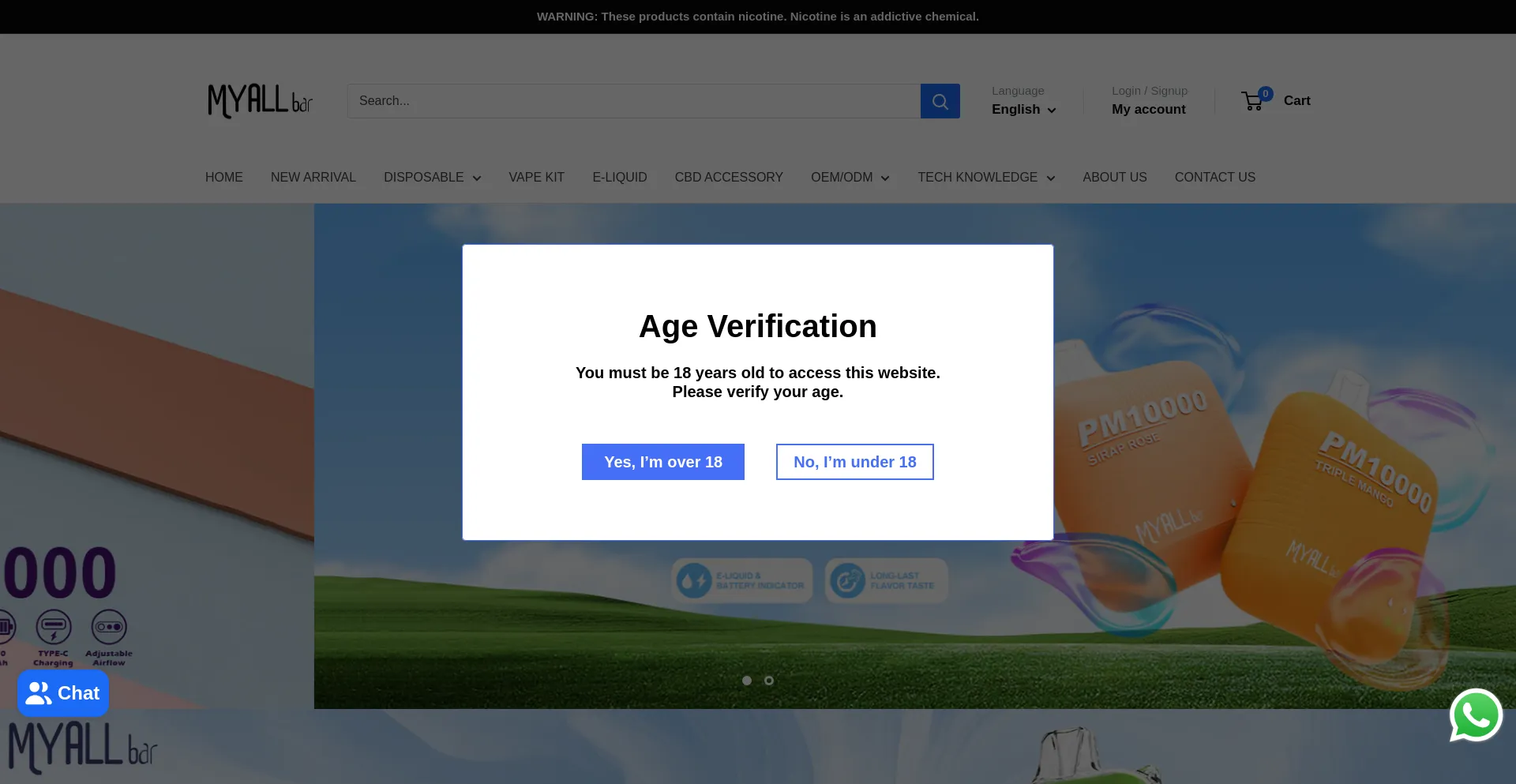Open the Shopify Chat widget
Screen dimensions: 1516x784
click(x=63, y=693)
